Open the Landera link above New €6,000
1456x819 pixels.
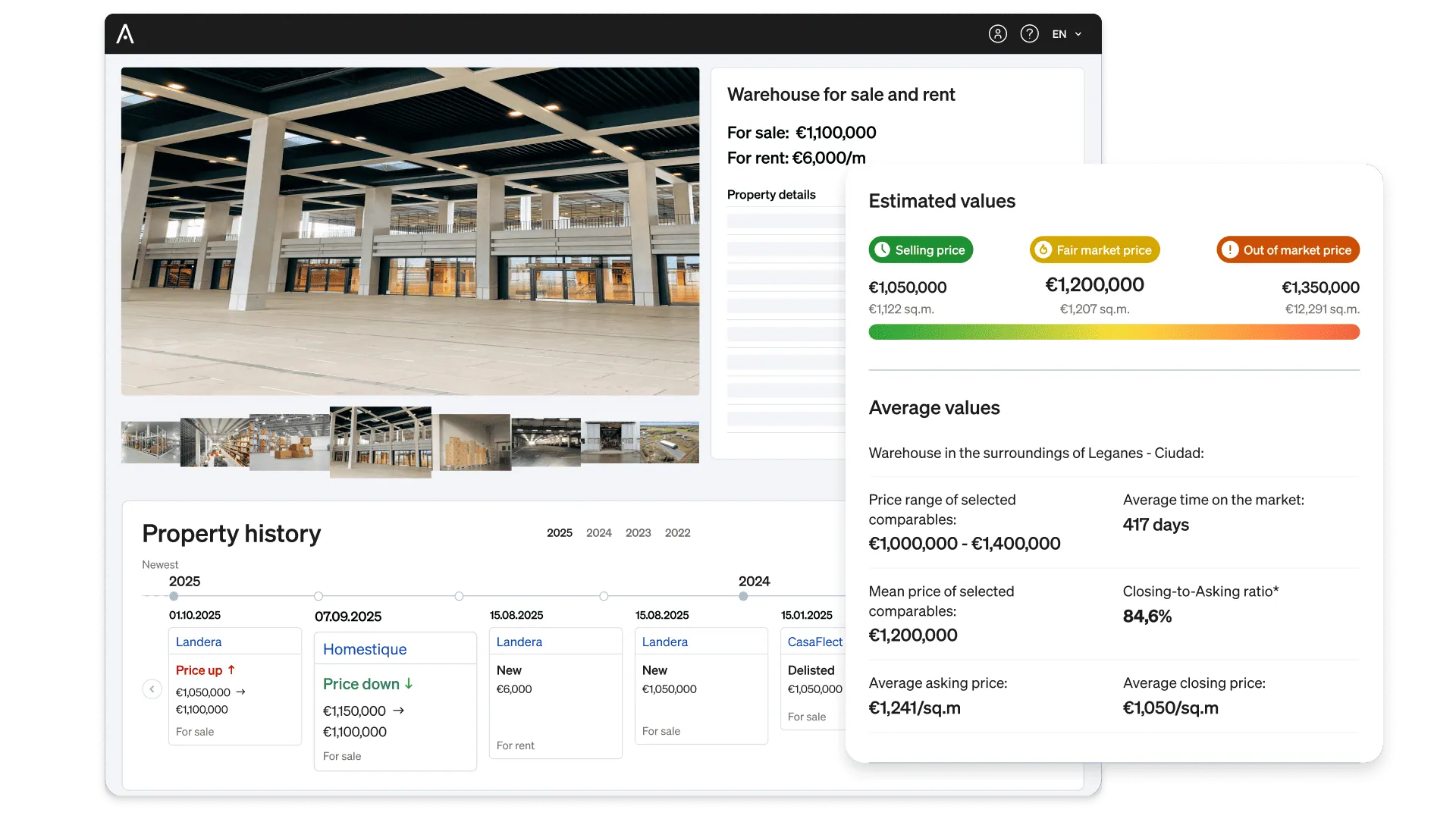click(x=519, y=642)
